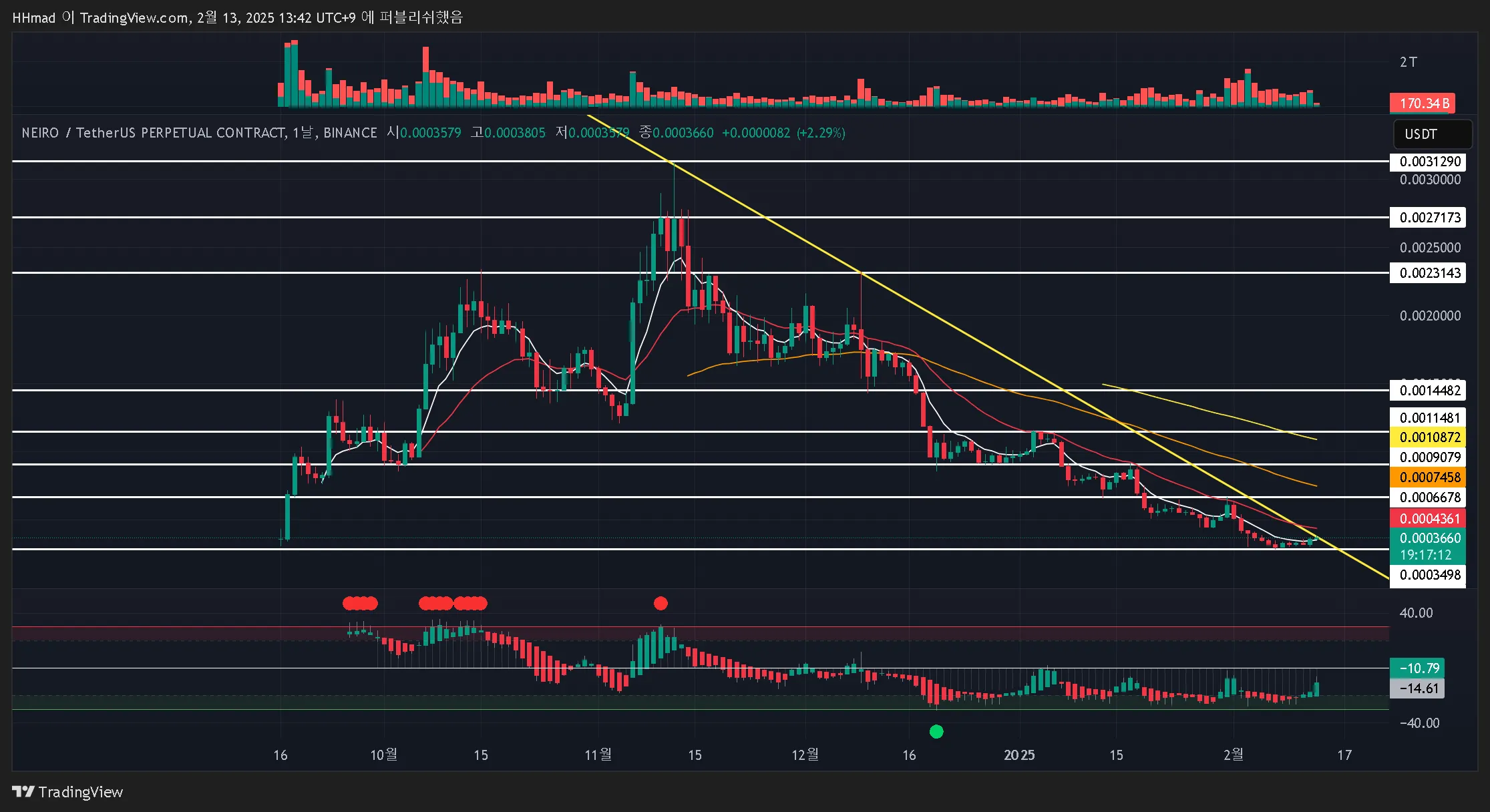This screenshot has height=812, width=1490.
Task: Click the open value 시0.0003579
Action: point(424,133)
